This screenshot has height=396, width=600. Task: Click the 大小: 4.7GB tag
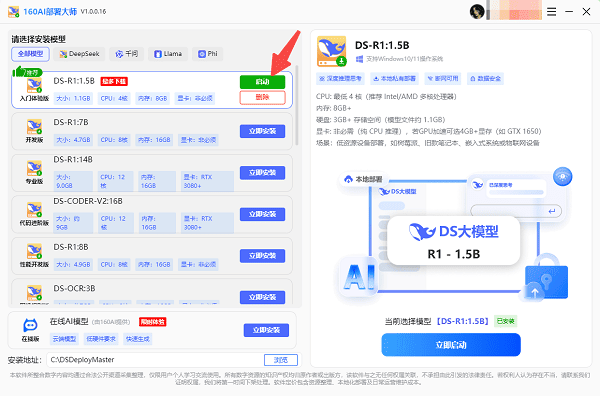pos(73,140)
